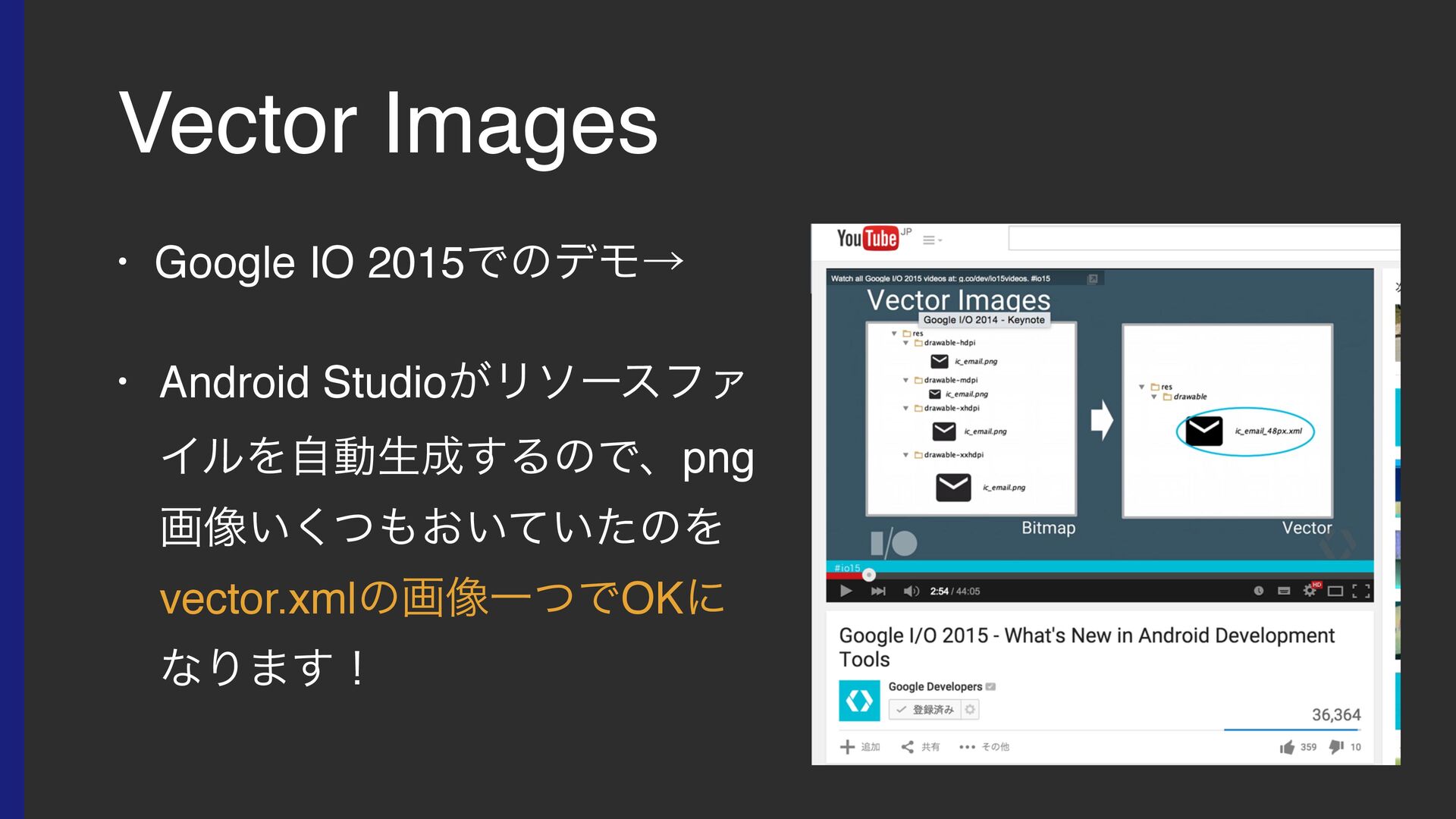Click the video annotation close icon at top

pos(1093,279)
